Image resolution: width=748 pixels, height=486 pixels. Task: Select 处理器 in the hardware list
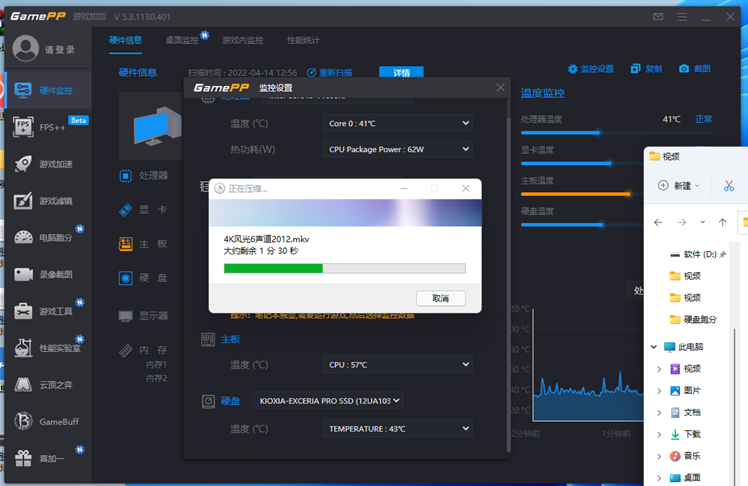tap(144, 176)
